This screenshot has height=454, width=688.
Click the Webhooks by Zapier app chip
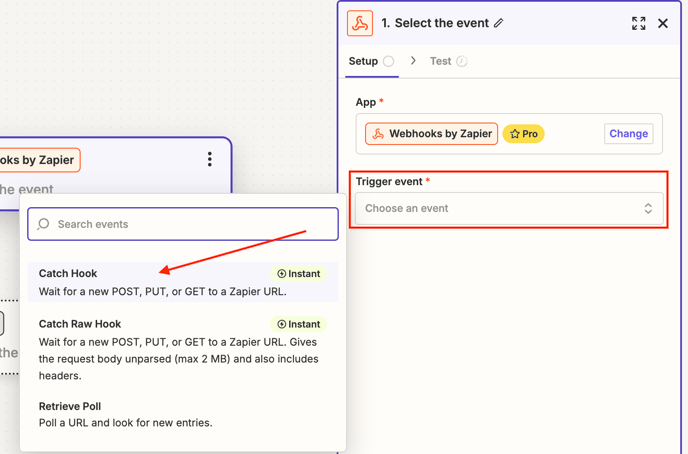pyautogui.click(x=431, y=134)
